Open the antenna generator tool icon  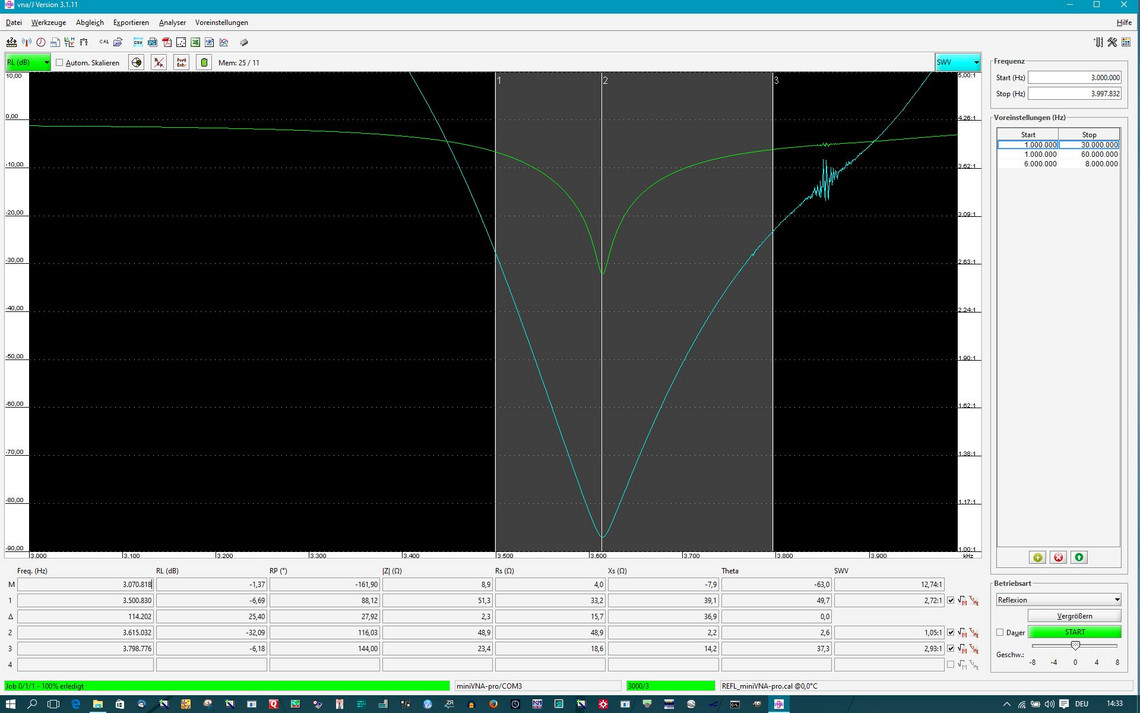click(x=26, y=42)
